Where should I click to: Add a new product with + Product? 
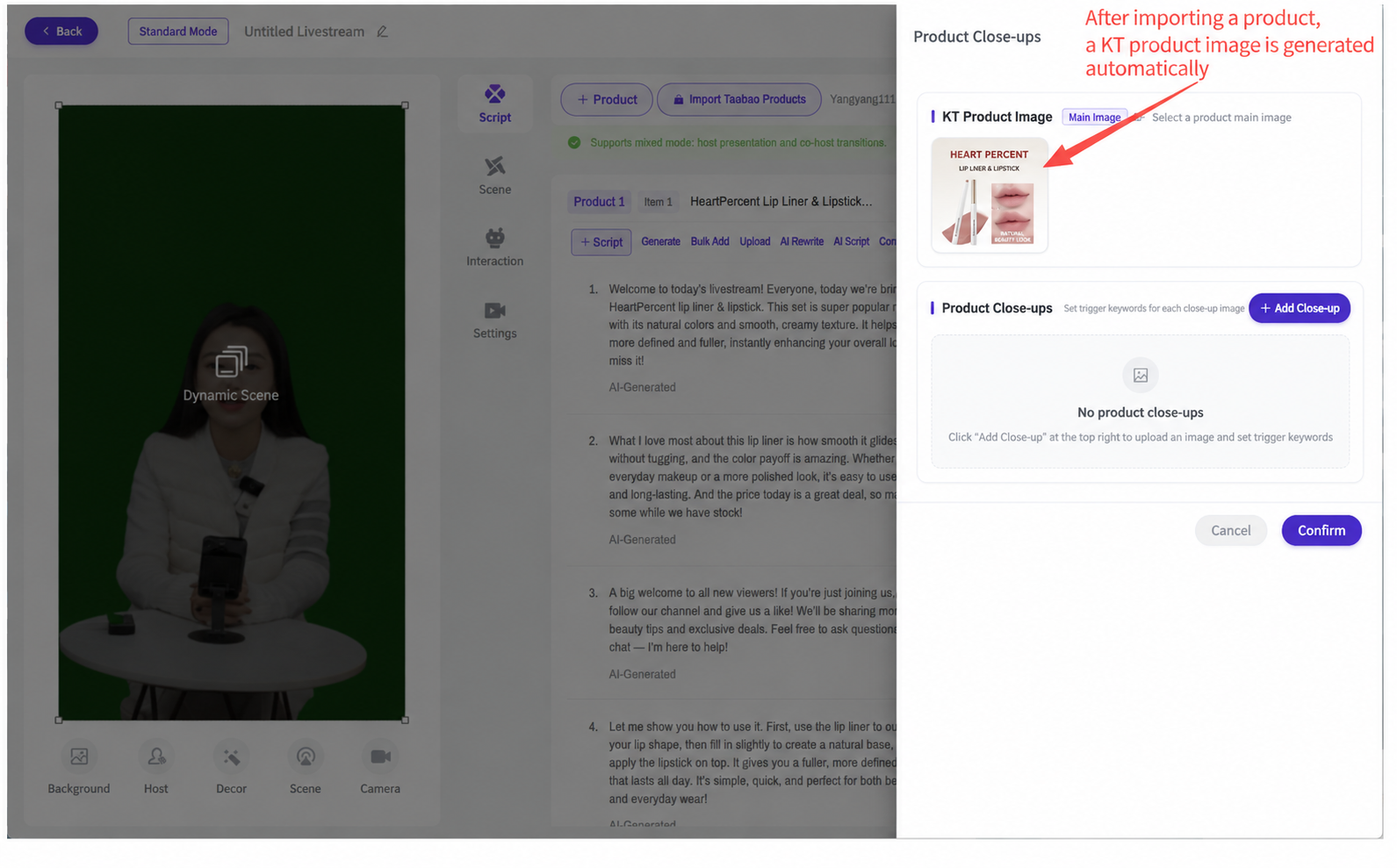point(607,99)
